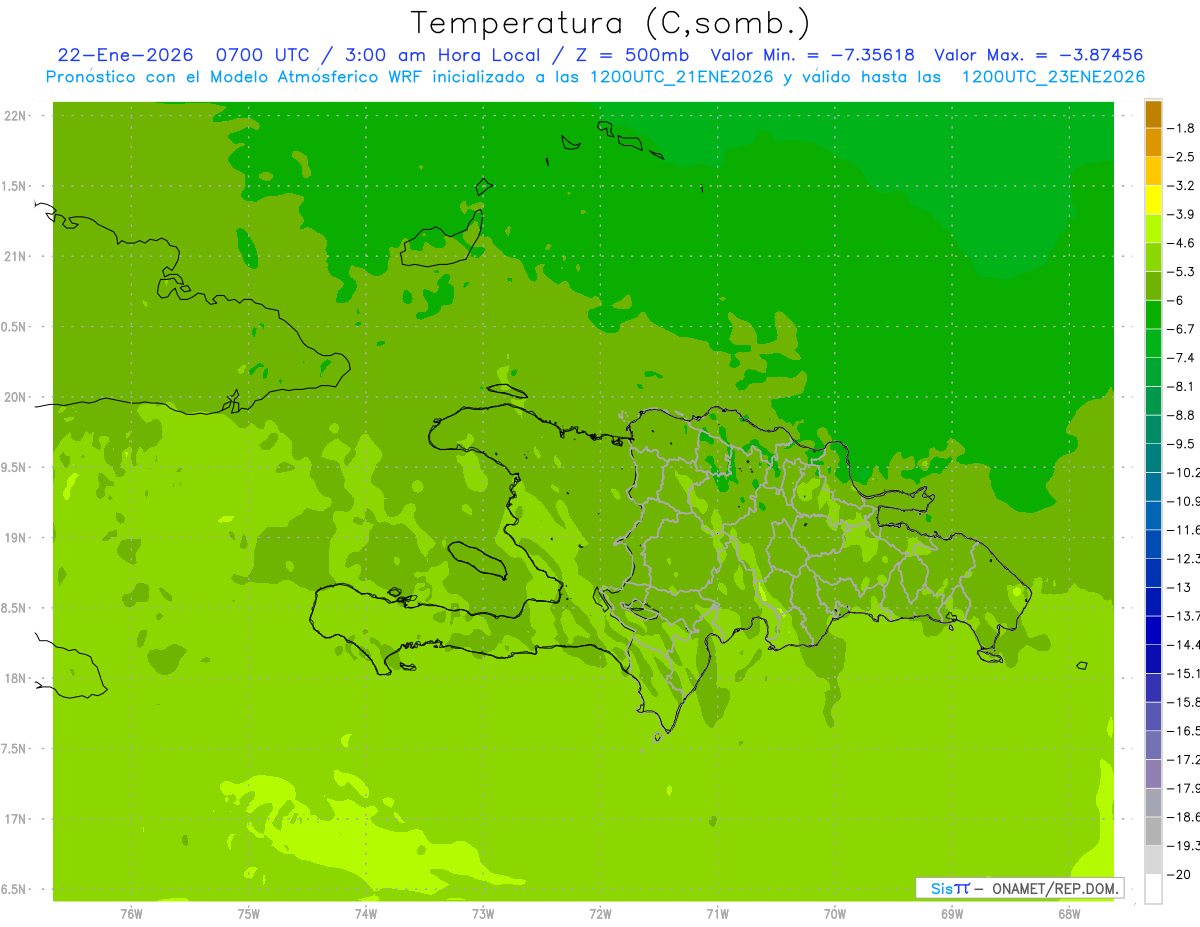The height and width of the screenshot is (927, 1200).
Task: Click the '72W' longitude label
Action: (601, 913)
